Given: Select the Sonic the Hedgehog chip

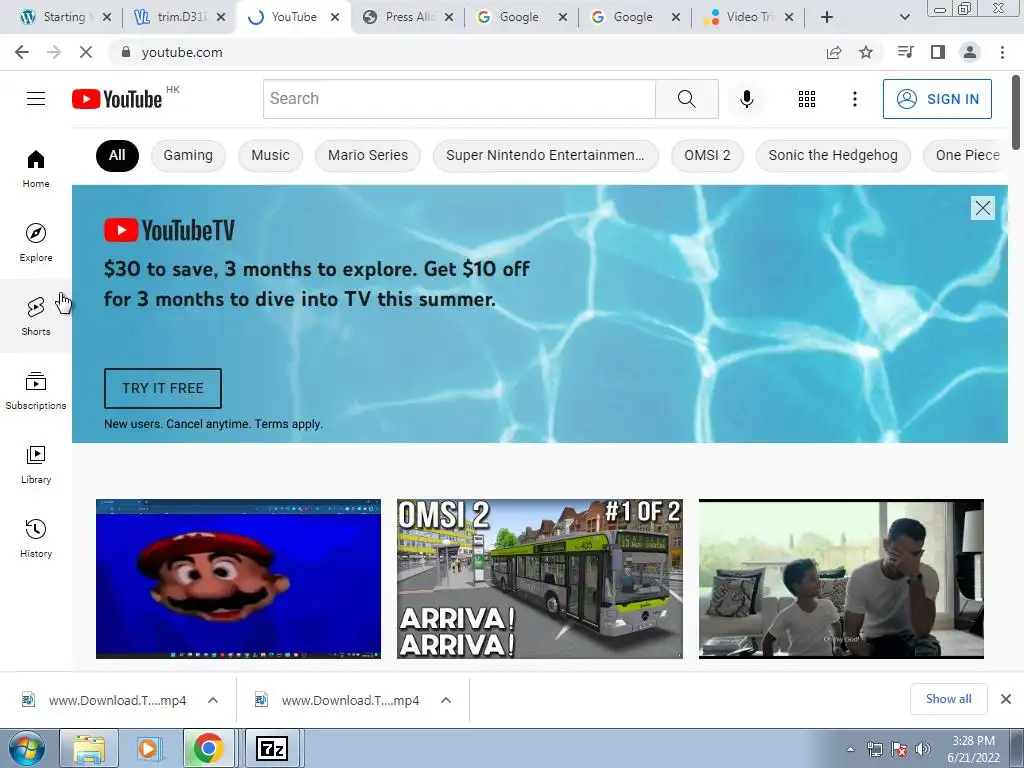Looking at the screenshot, I should [x=833, y=155].
